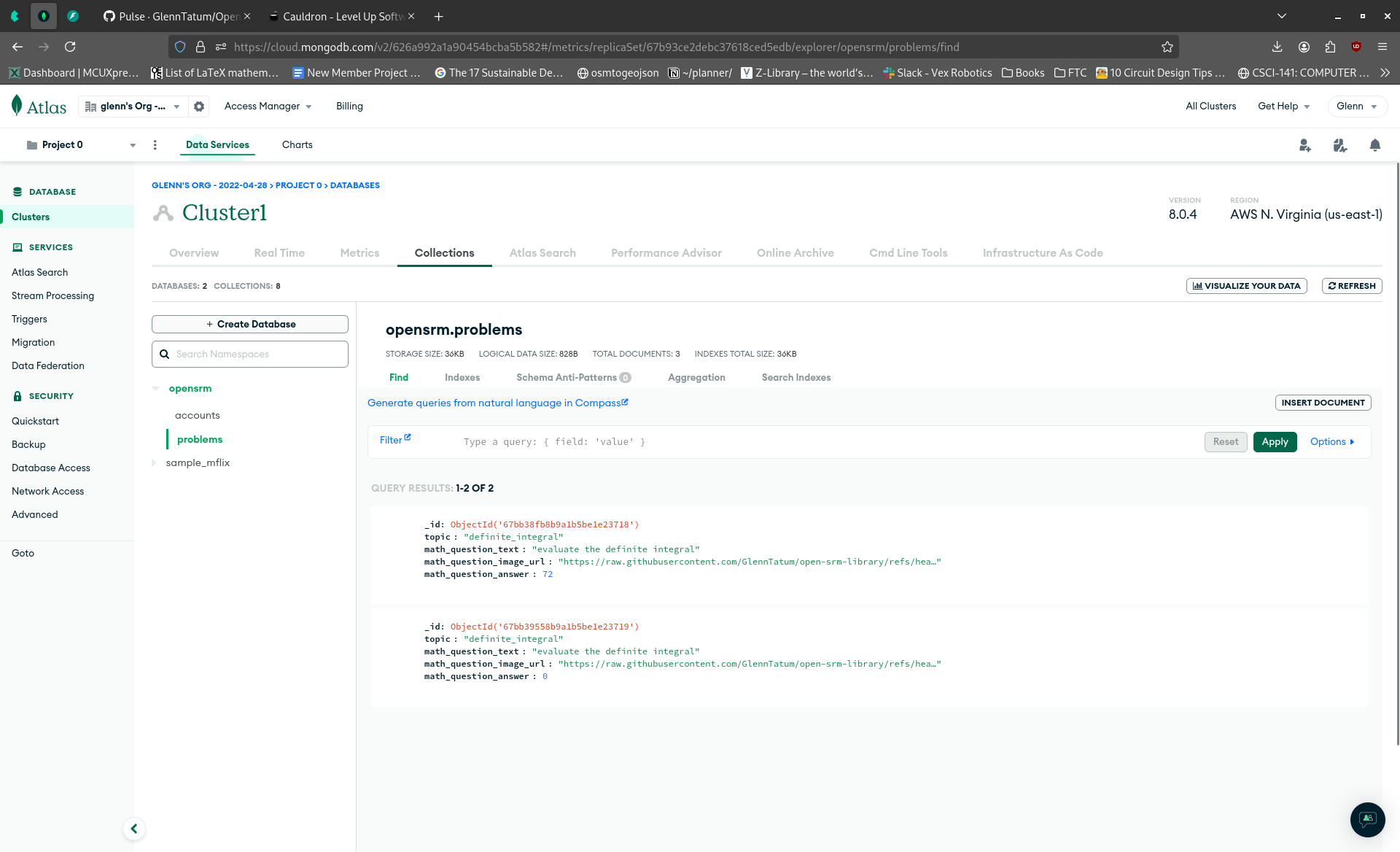Screen dimensions: 1400x852
Task: Bookmark page with star icon
Action: [1167, 47]
